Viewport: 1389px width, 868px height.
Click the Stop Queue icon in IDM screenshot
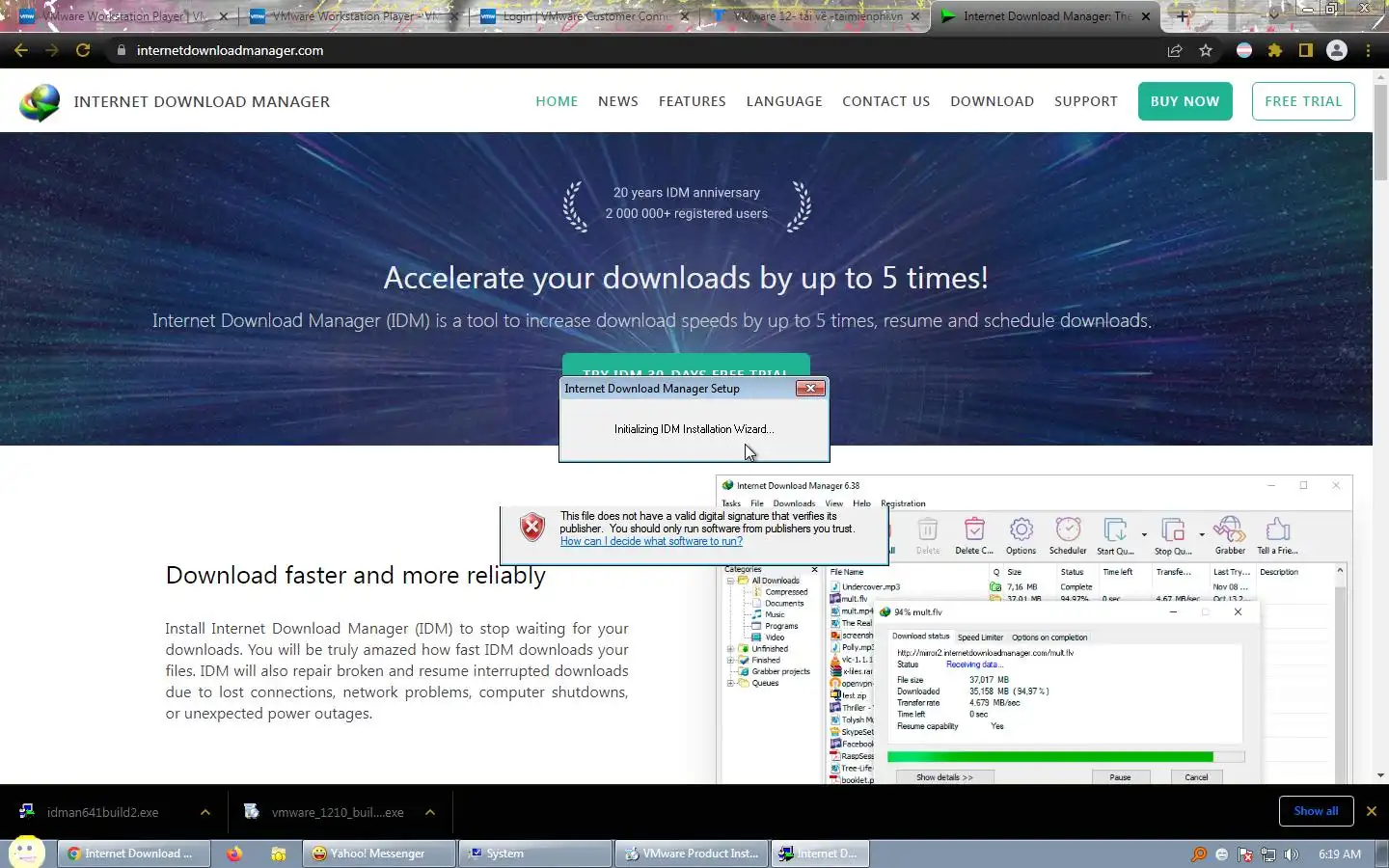tap(1173, 529)
